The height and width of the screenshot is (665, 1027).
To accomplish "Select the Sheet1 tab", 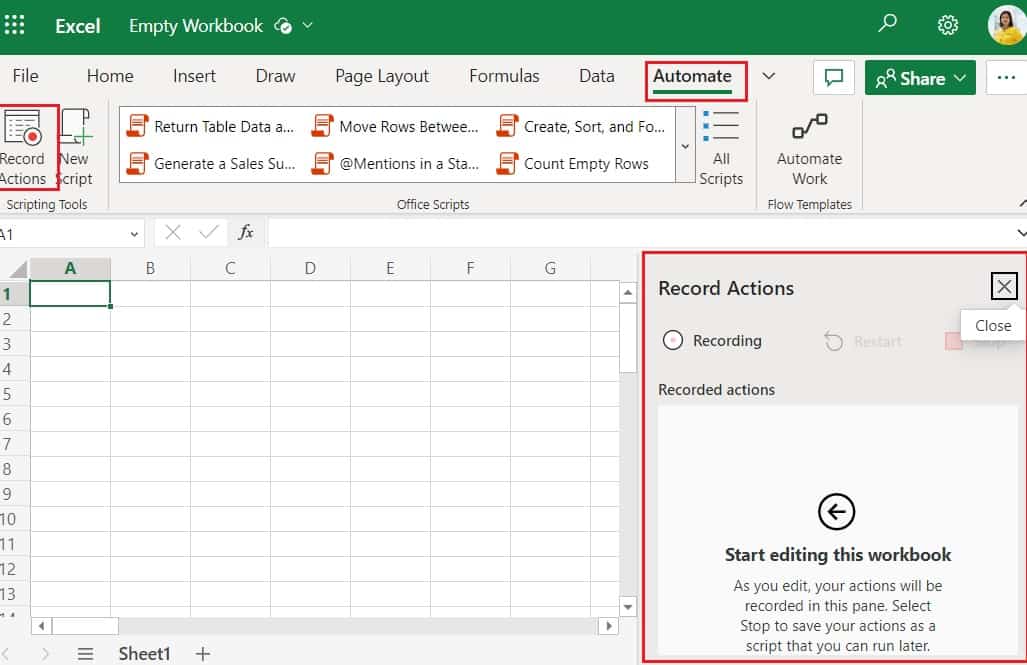I will point(144,652).
